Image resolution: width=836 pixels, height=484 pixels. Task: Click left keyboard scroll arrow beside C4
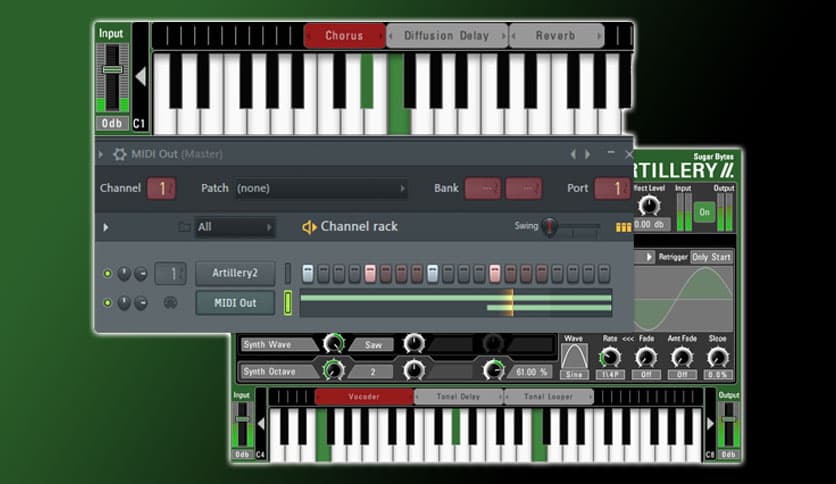261,424
